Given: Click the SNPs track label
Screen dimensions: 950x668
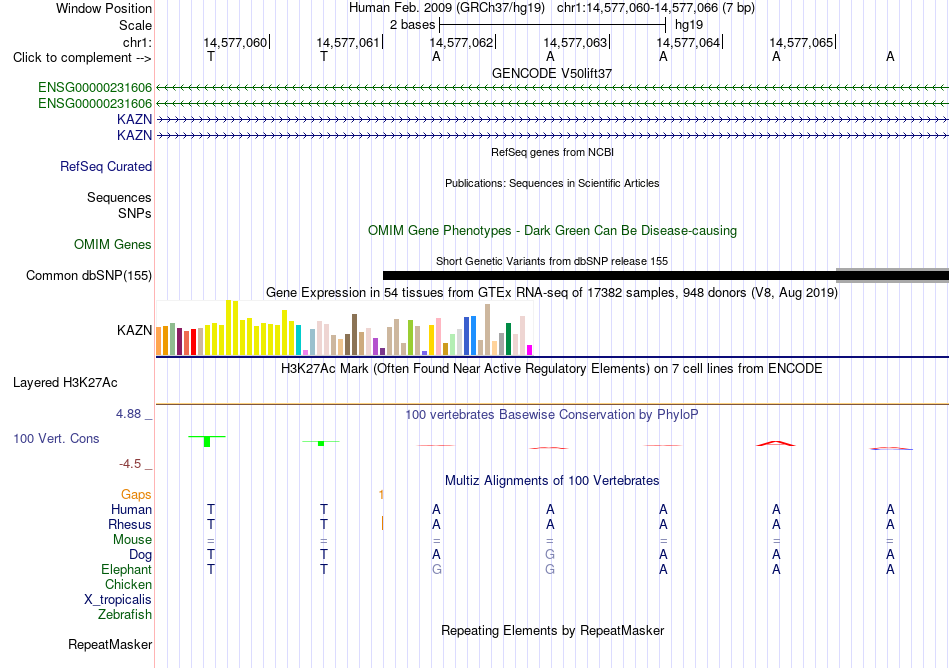Looking at the screenshot, I should pyautogui.click(x=135, y=213).
